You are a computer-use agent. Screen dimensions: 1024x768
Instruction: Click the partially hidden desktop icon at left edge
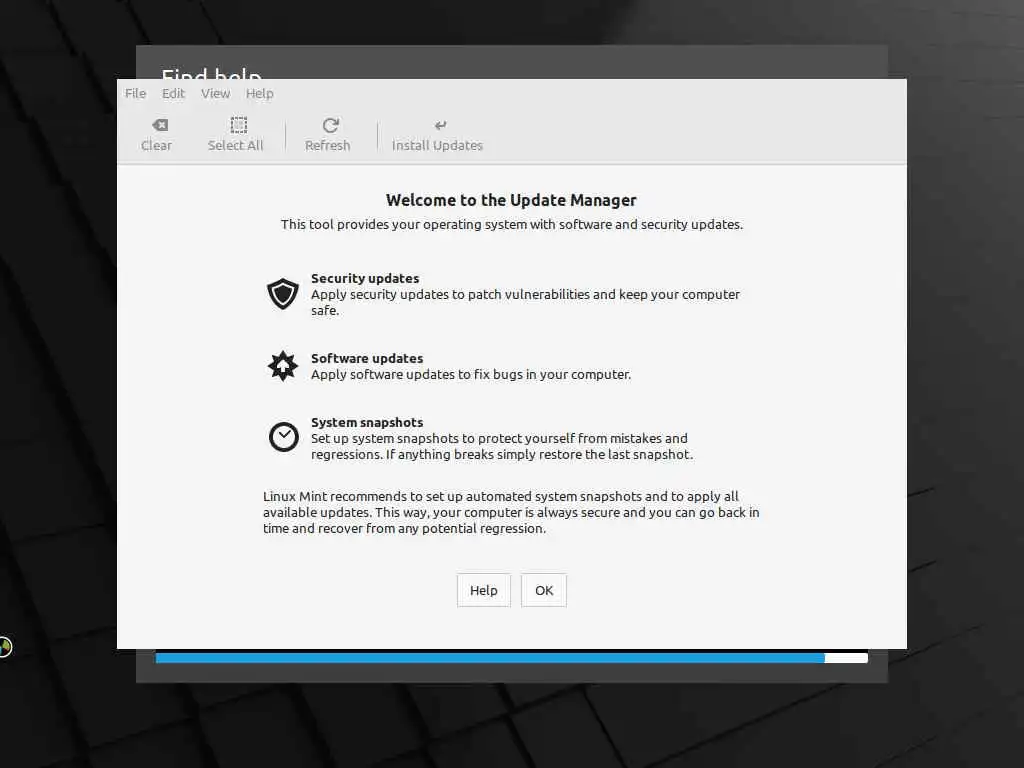point(5,647)
